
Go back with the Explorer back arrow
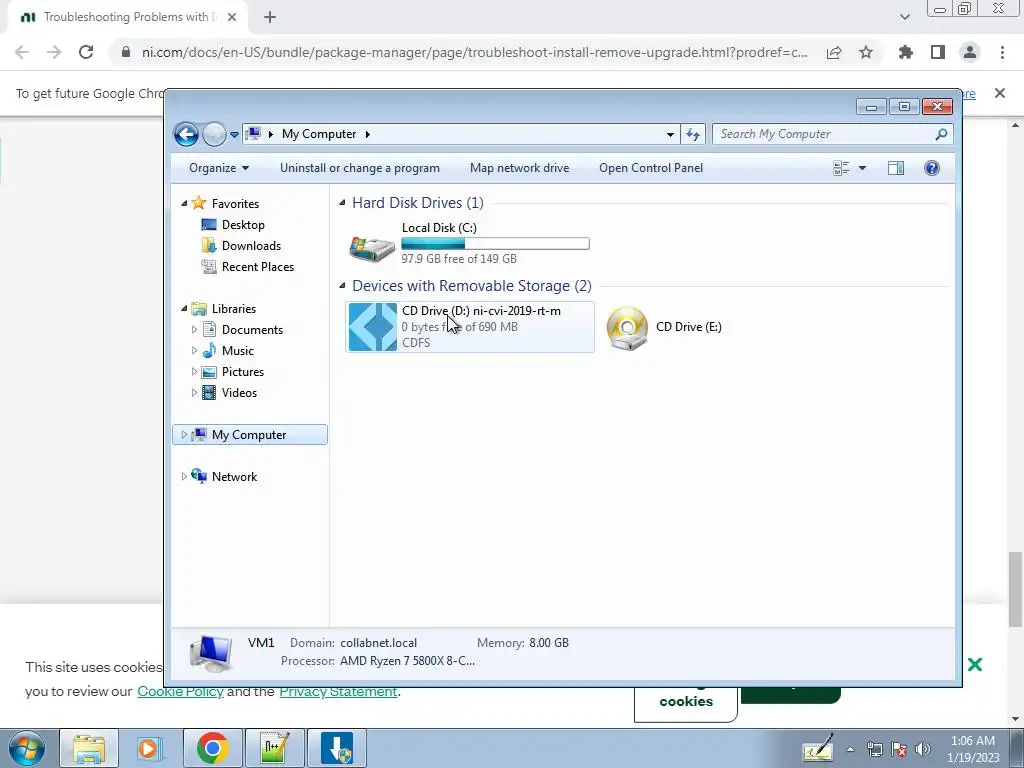tap(186, 134)
